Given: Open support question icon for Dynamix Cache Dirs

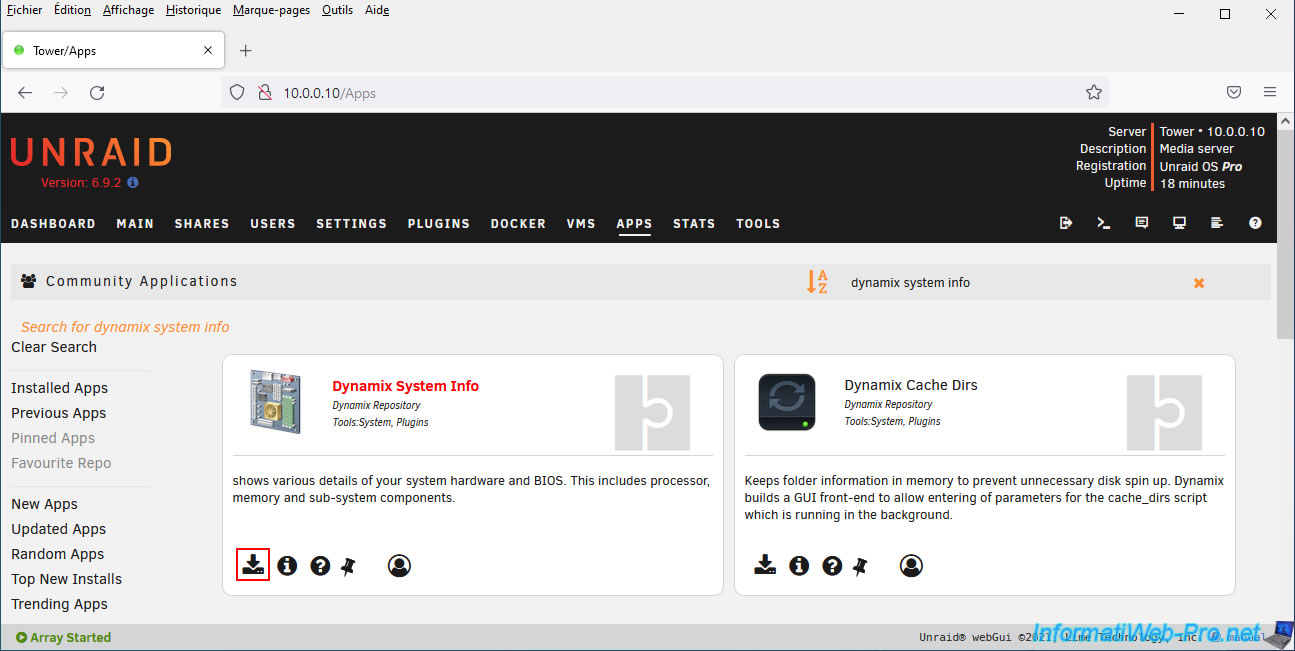Looking at the screenshot, I should coord(832,566).
